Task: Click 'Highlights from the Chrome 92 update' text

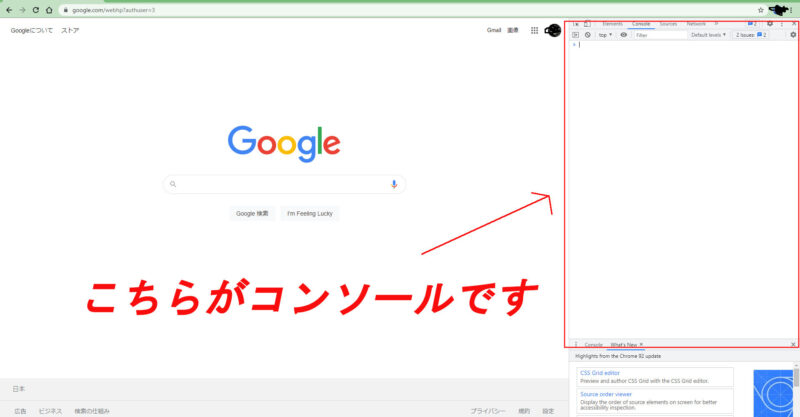Action: click(x=618, y=356)
